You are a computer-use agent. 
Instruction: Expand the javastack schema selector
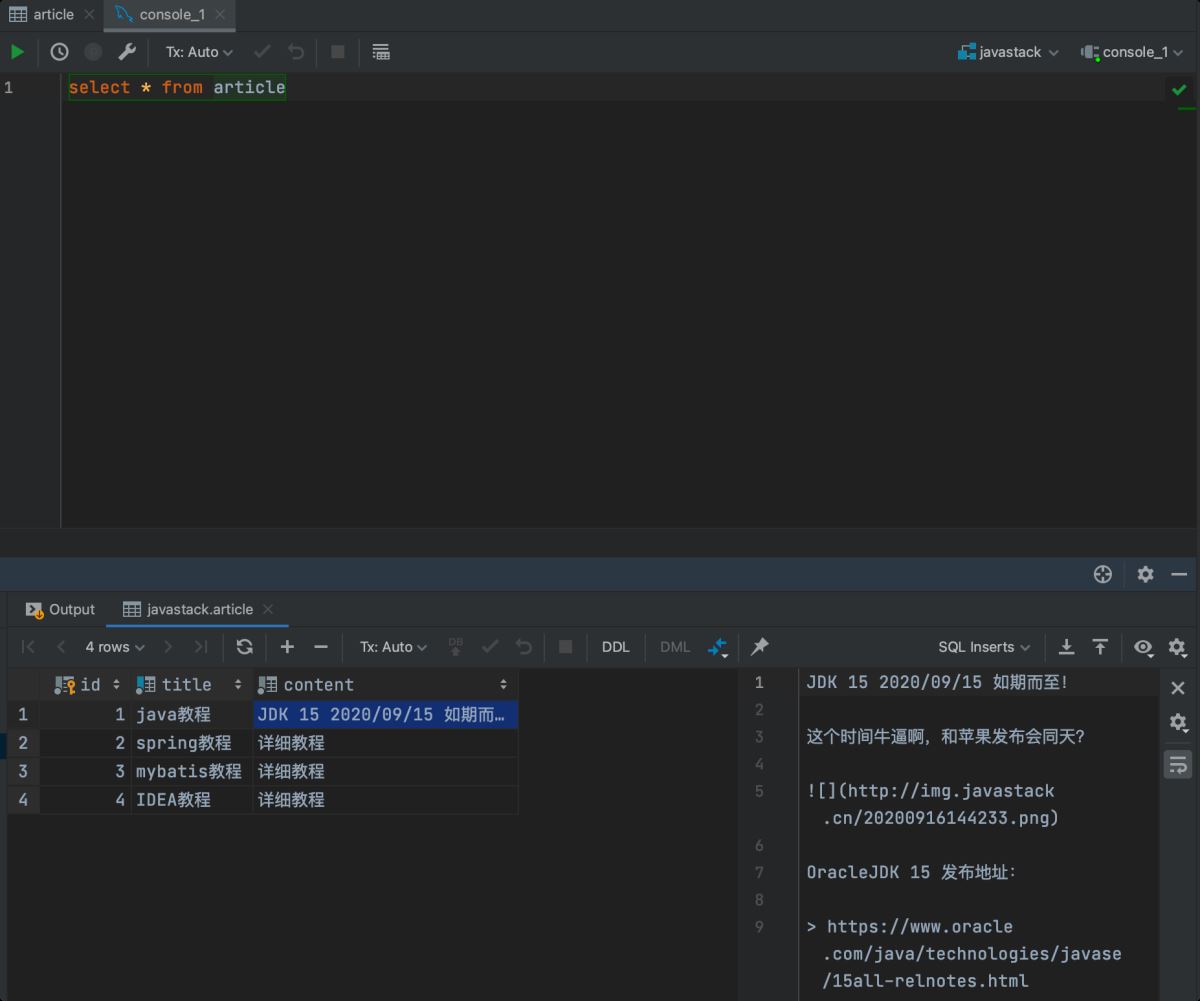pyautogui.click(x=1009, y=52)
